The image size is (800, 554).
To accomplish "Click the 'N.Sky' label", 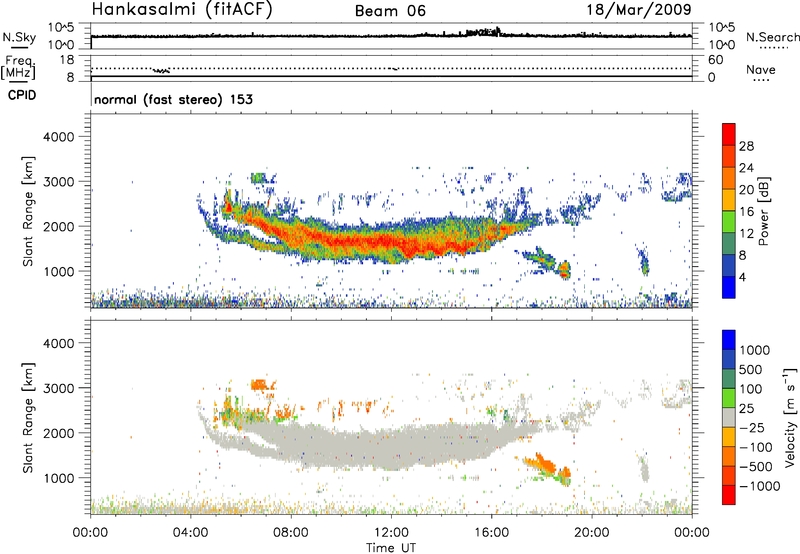I will pyautogui.click(x=19, y=37).
